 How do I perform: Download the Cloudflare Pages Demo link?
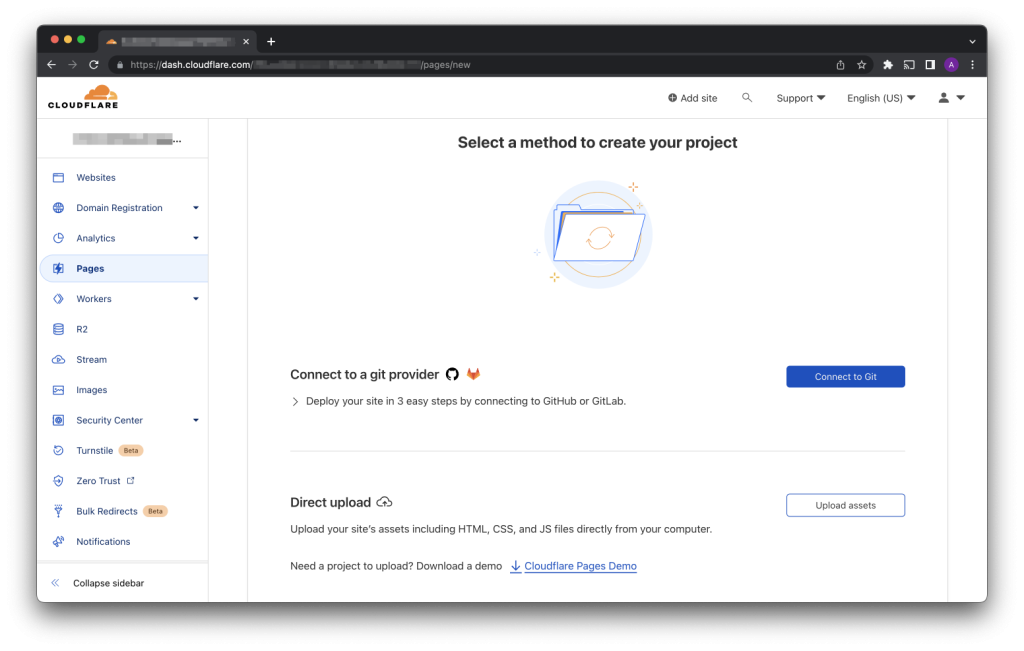579,566
